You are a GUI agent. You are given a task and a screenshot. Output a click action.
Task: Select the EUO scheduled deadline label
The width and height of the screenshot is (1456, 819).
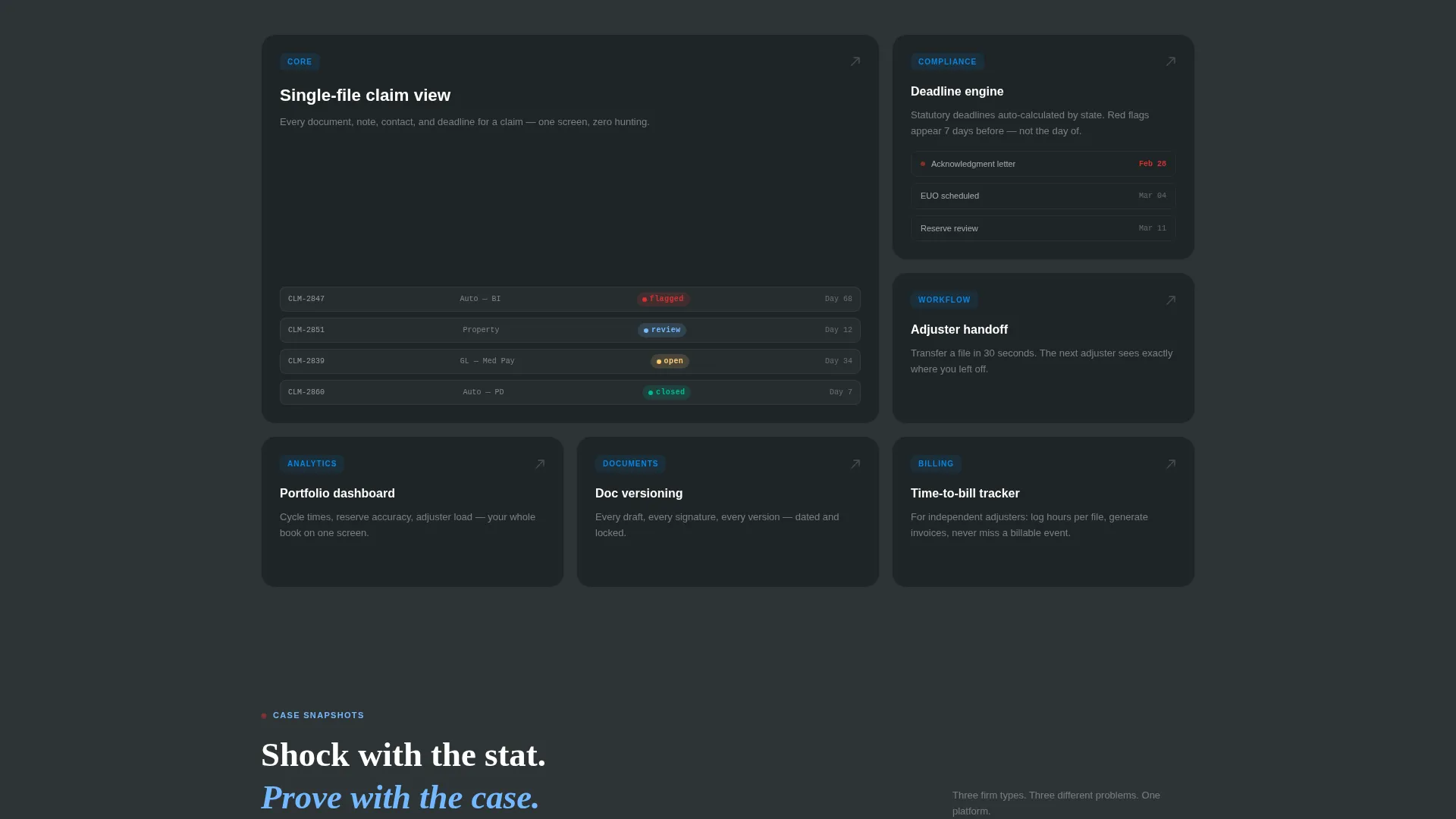tap(949, 196)
